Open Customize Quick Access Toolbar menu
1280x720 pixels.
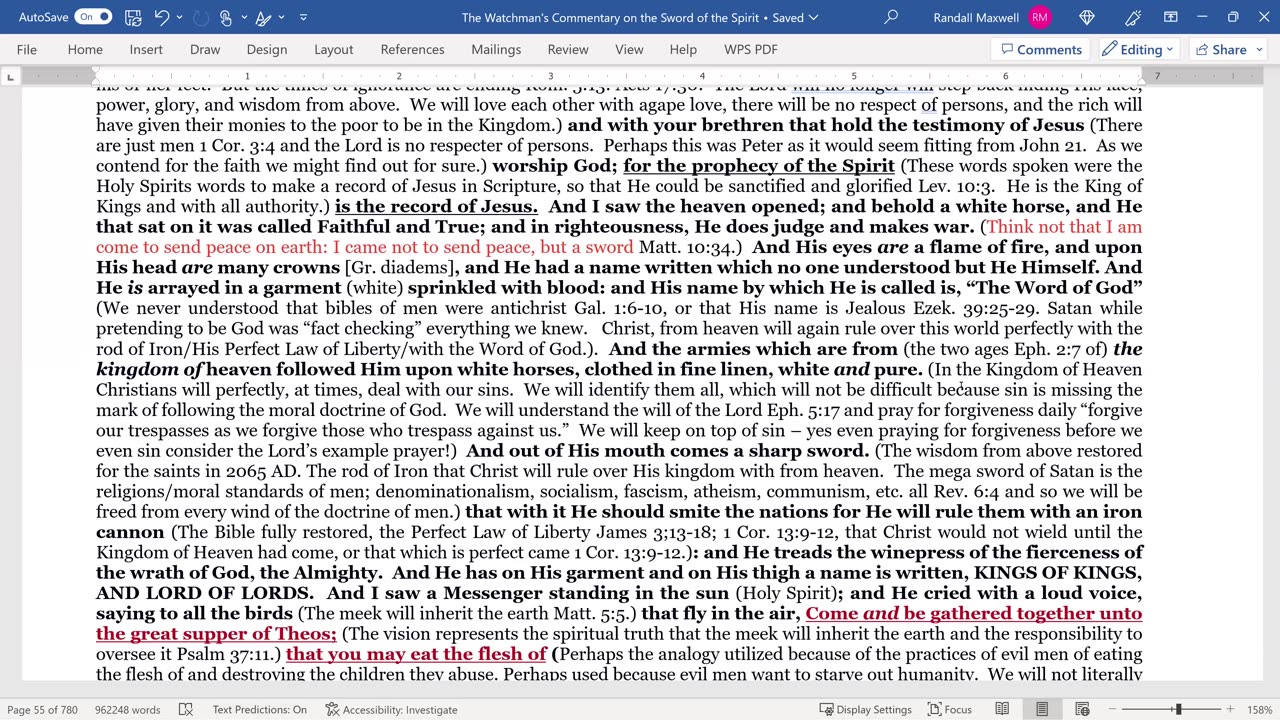[x=304, y=17]
